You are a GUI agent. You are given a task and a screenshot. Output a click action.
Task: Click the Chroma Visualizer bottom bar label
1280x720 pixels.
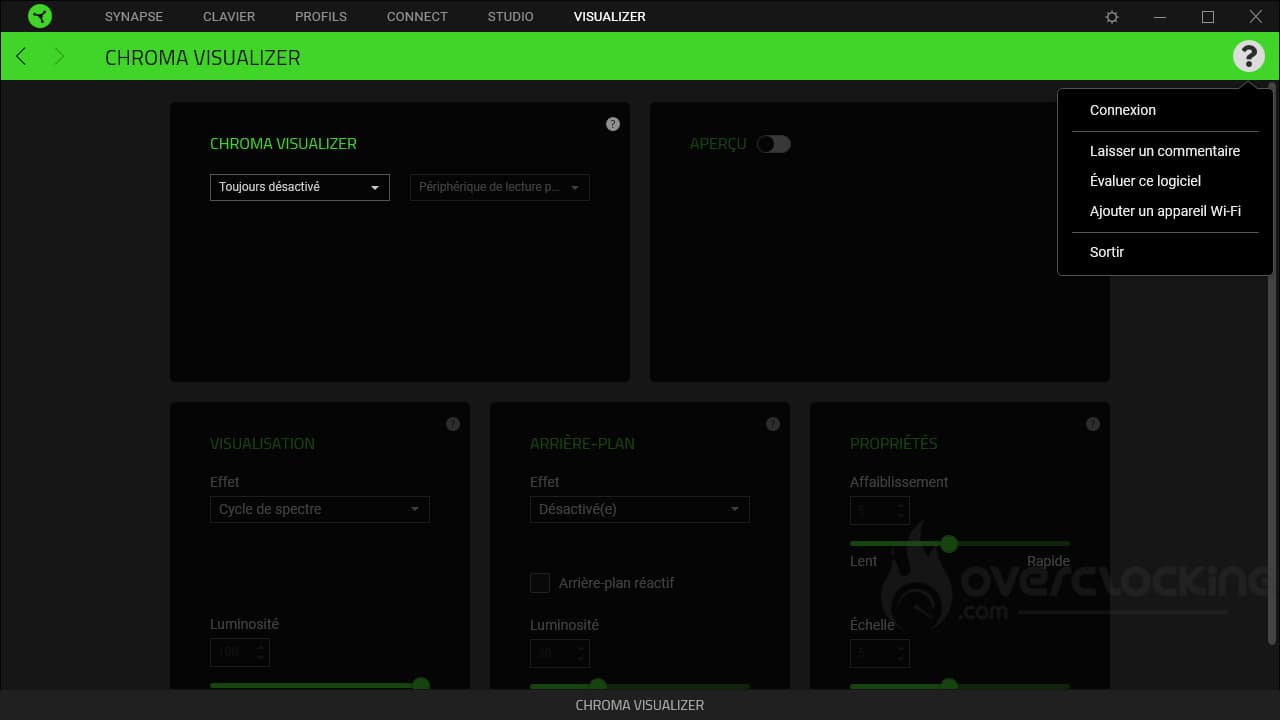coord(640,705)
